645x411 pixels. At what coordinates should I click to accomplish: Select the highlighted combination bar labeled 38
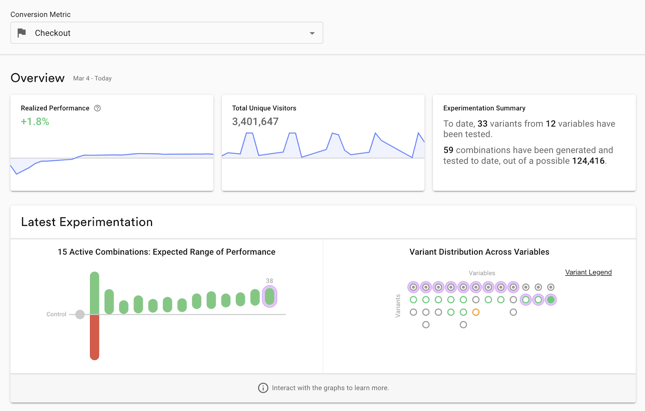(x=269, y=296)
